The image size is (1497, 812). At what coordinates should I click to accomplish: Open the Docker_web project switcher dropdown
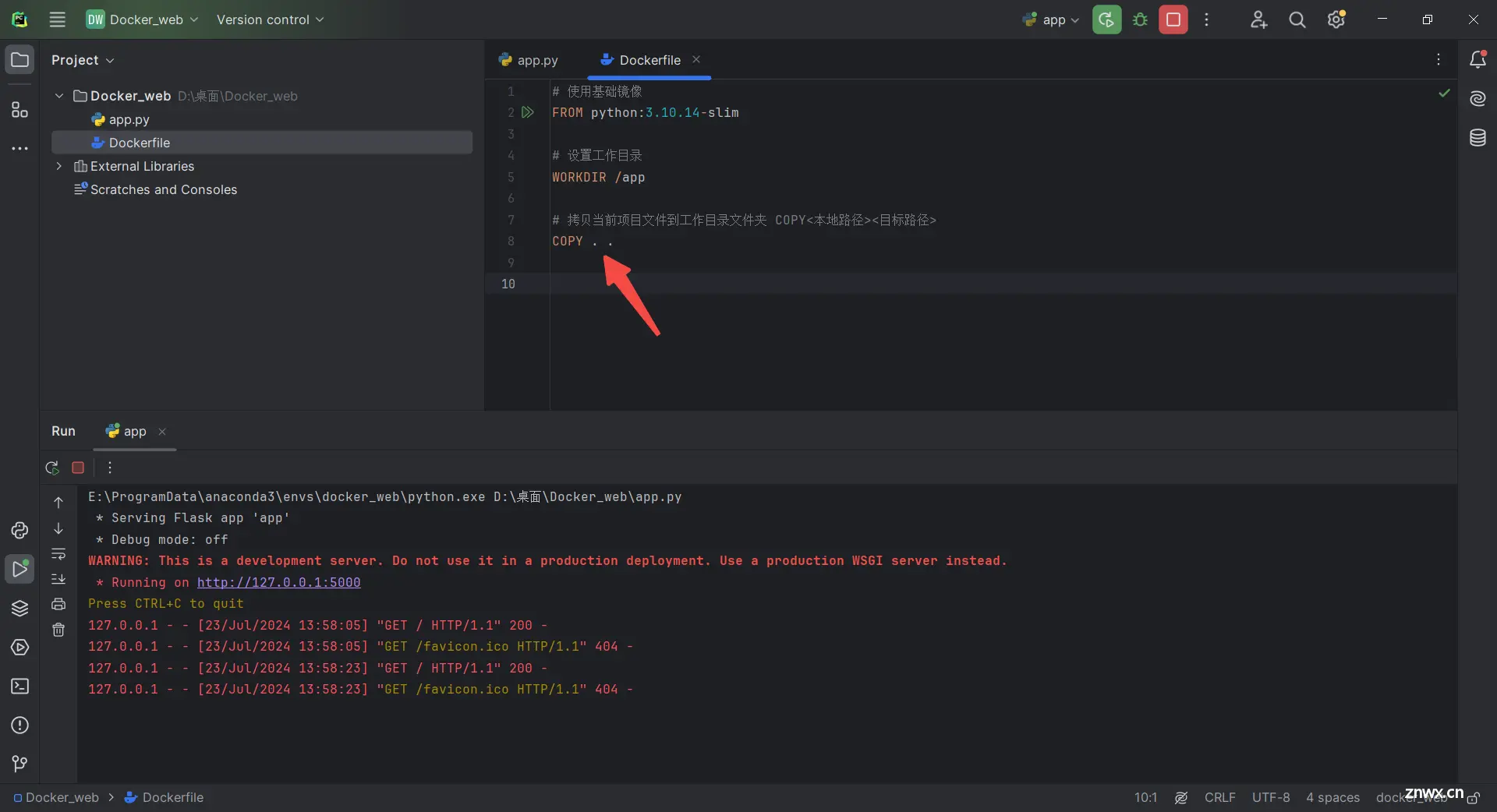pyautogui.click(x=142, y=19)
